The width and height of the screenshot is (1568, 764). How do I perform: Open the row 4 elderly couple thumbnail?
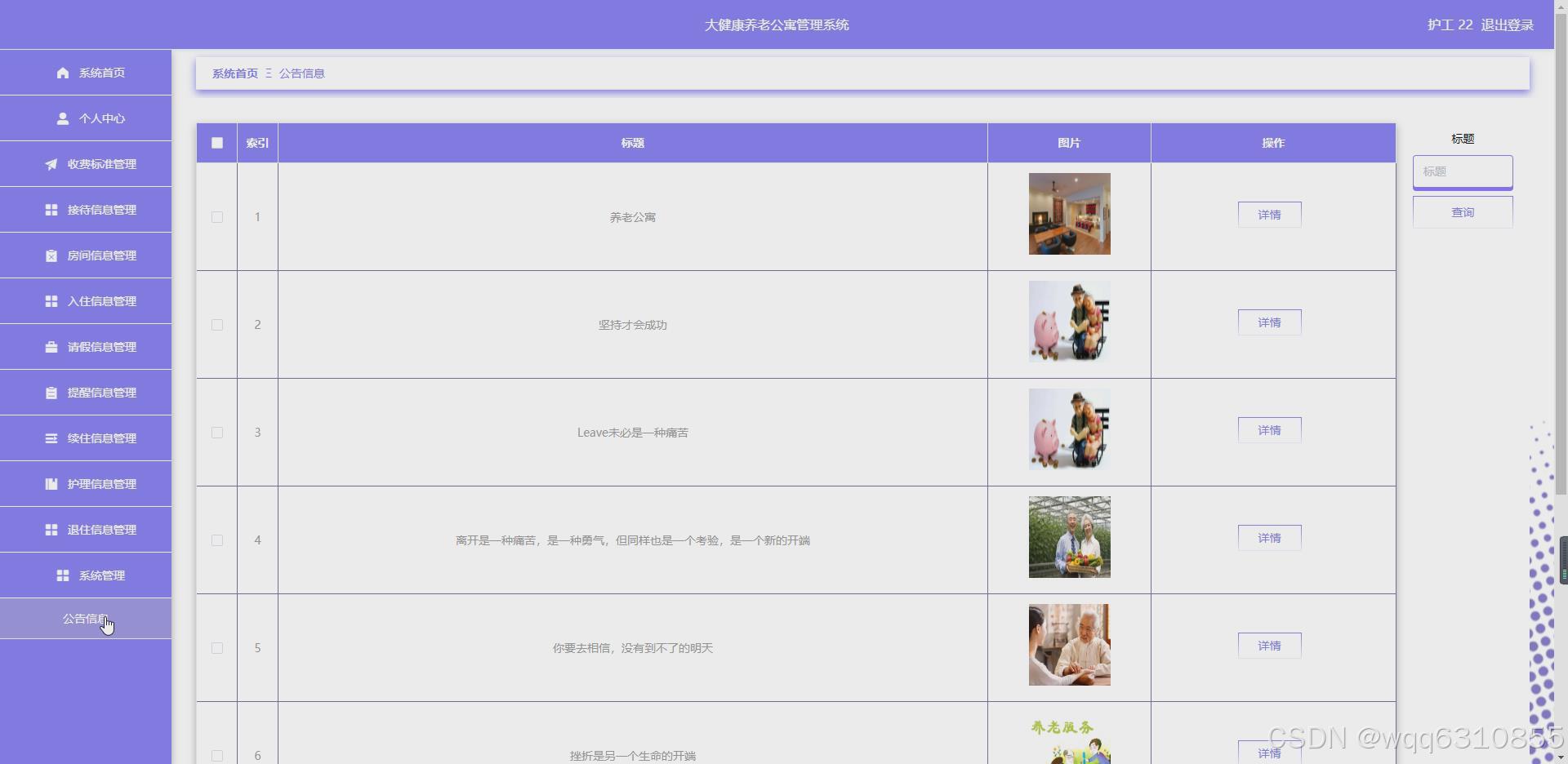click(x=1069, y=537)
